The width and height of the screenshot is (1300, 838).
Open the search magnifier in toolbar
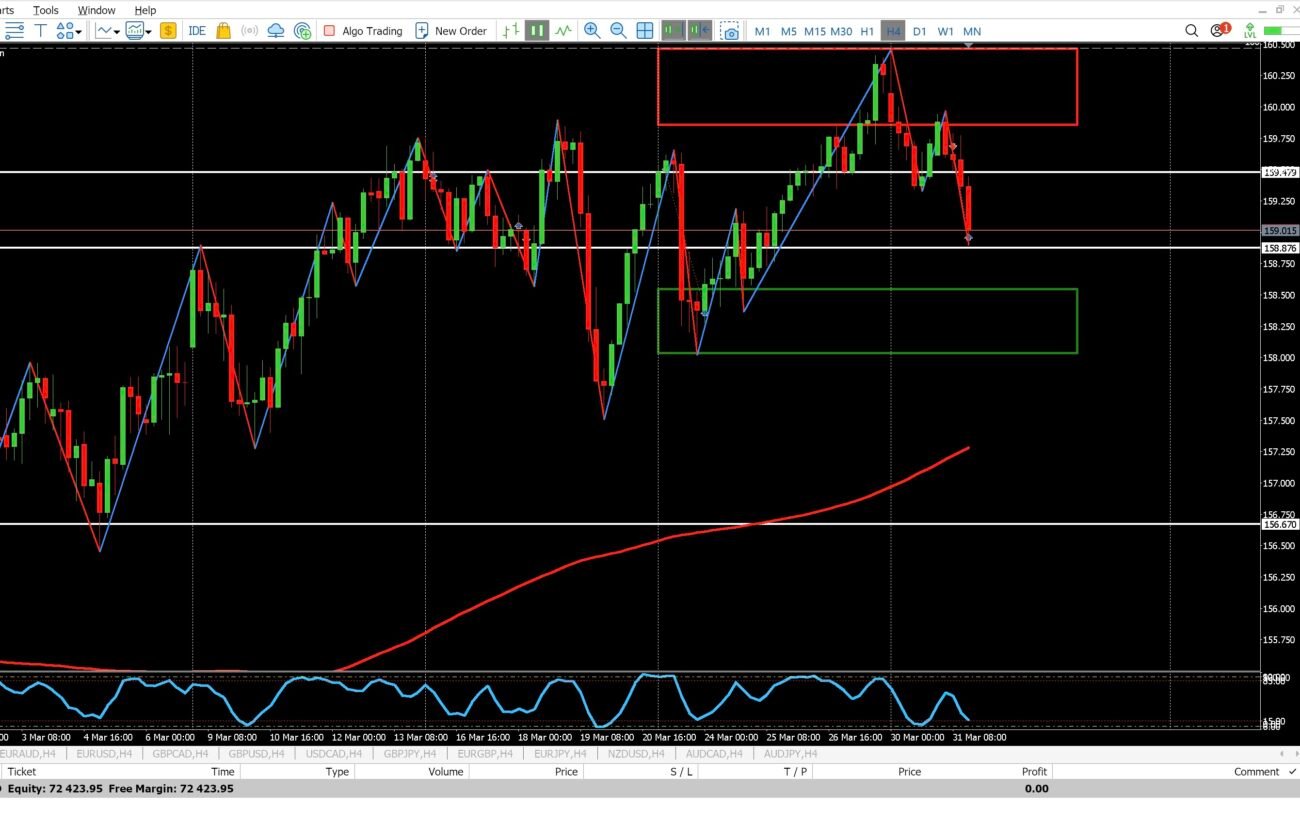pos(1191,31)
